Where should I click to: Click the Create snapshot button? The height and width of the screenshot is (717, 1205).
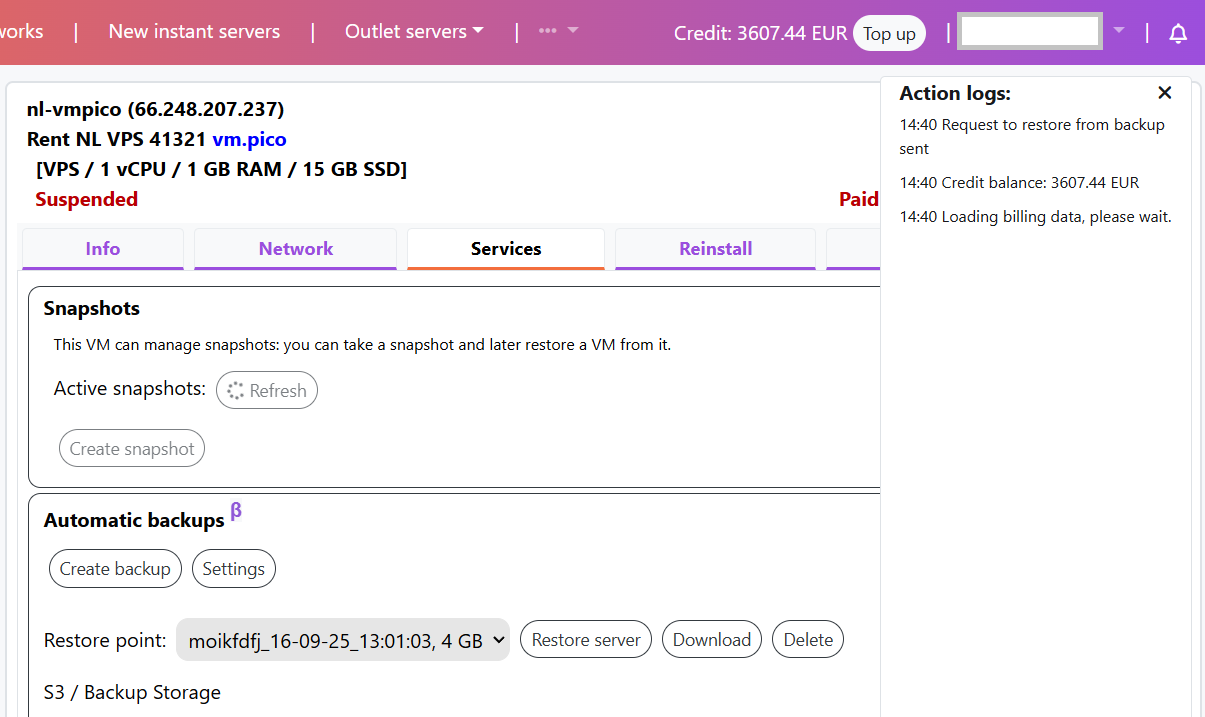click(x=132, y=449)
